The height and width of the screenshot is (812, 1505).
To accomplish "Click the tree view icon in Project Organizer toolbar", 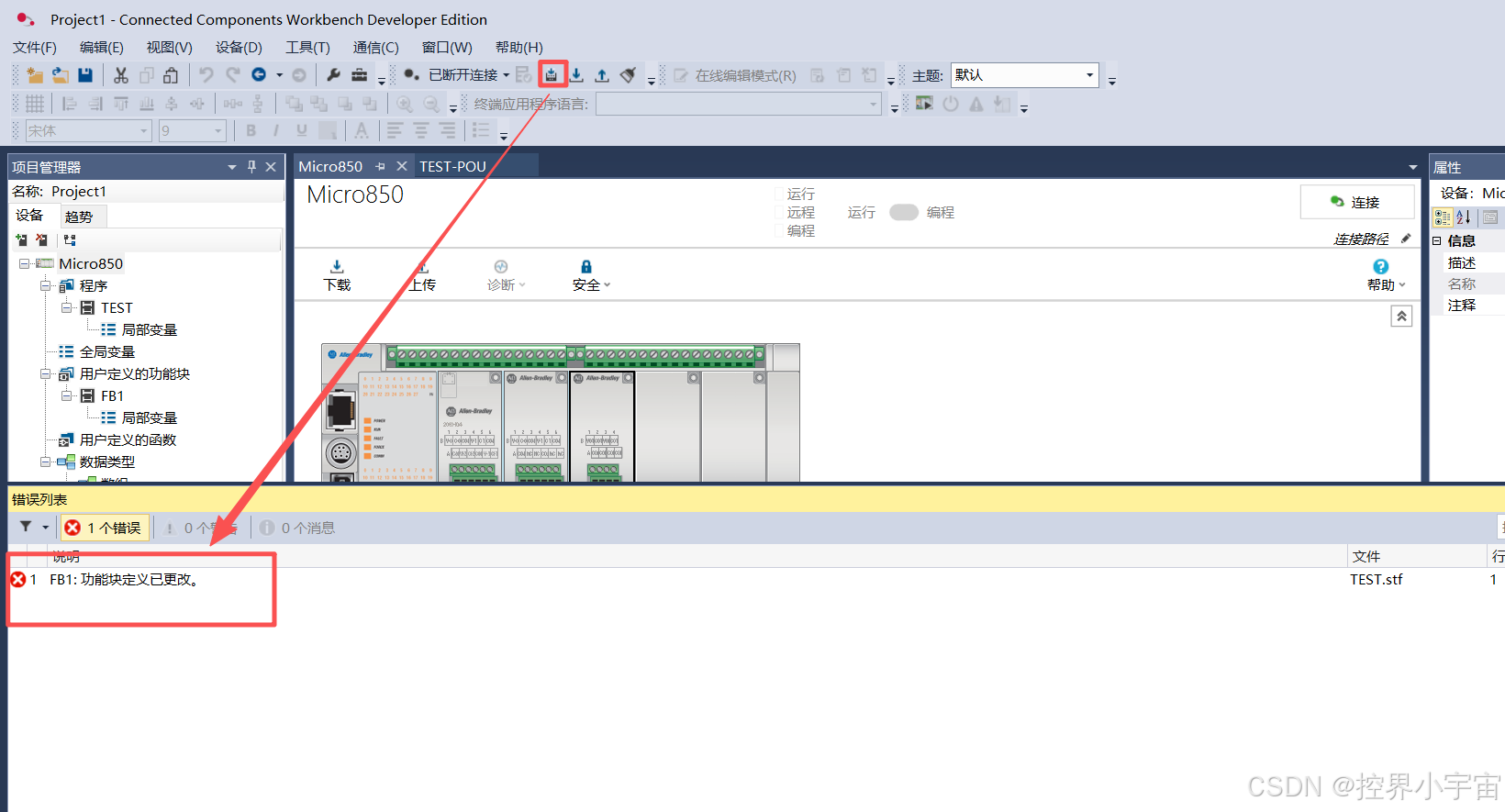I will coord(70,240).
